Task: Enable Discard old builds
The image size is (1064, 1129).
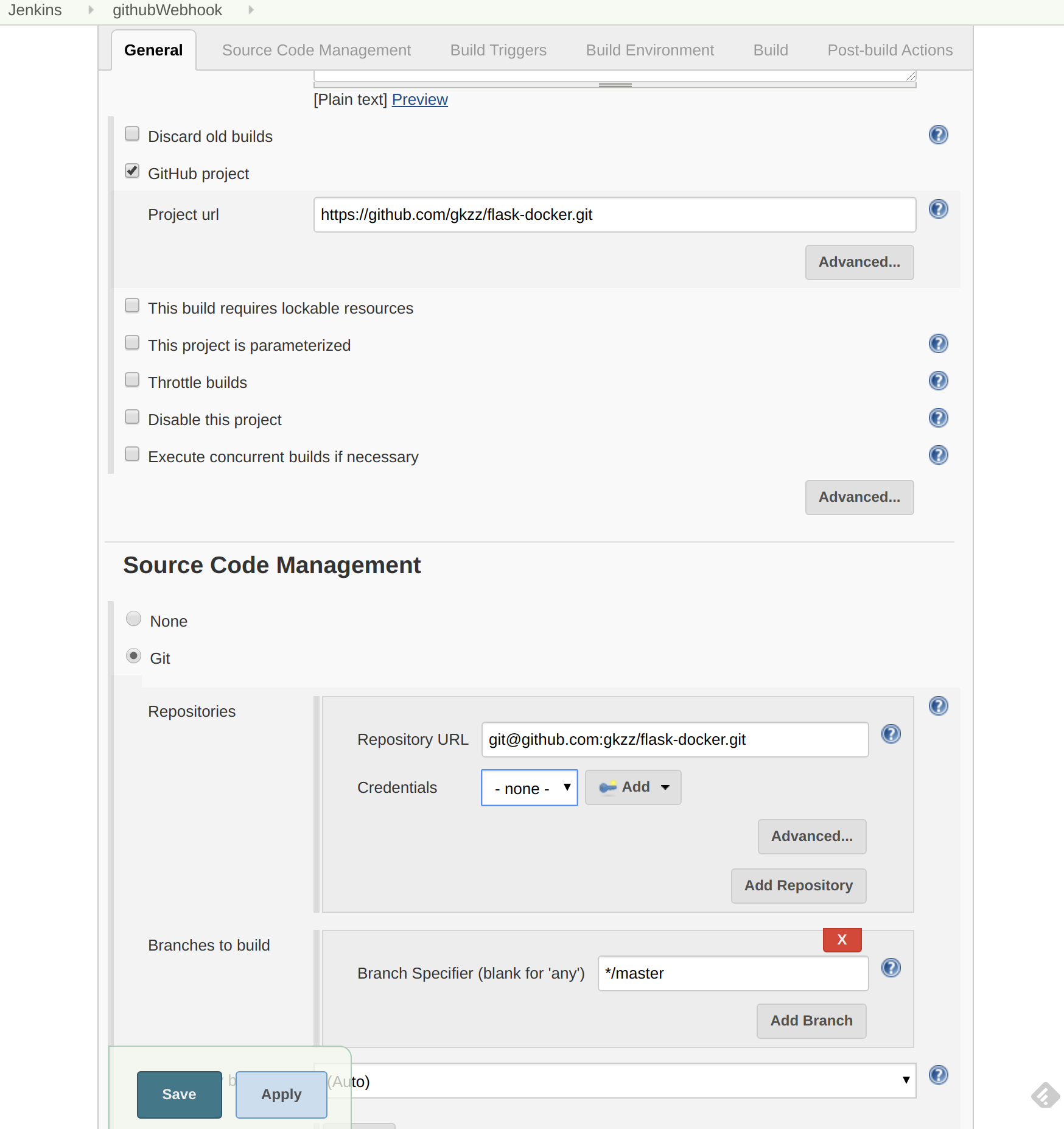Action: tap(131, 133)
